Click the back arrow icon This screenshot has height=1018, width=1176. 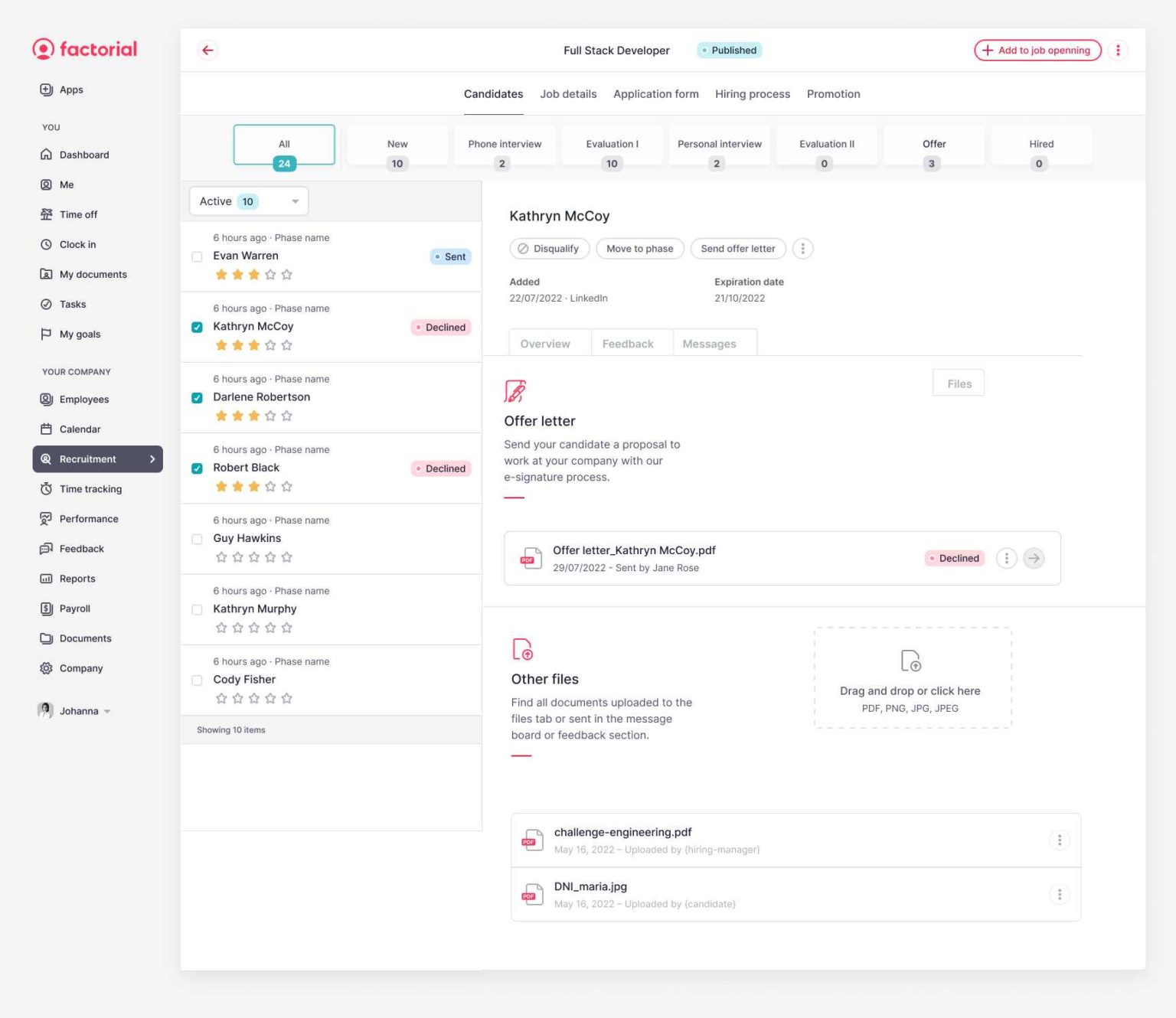[207, 51]
